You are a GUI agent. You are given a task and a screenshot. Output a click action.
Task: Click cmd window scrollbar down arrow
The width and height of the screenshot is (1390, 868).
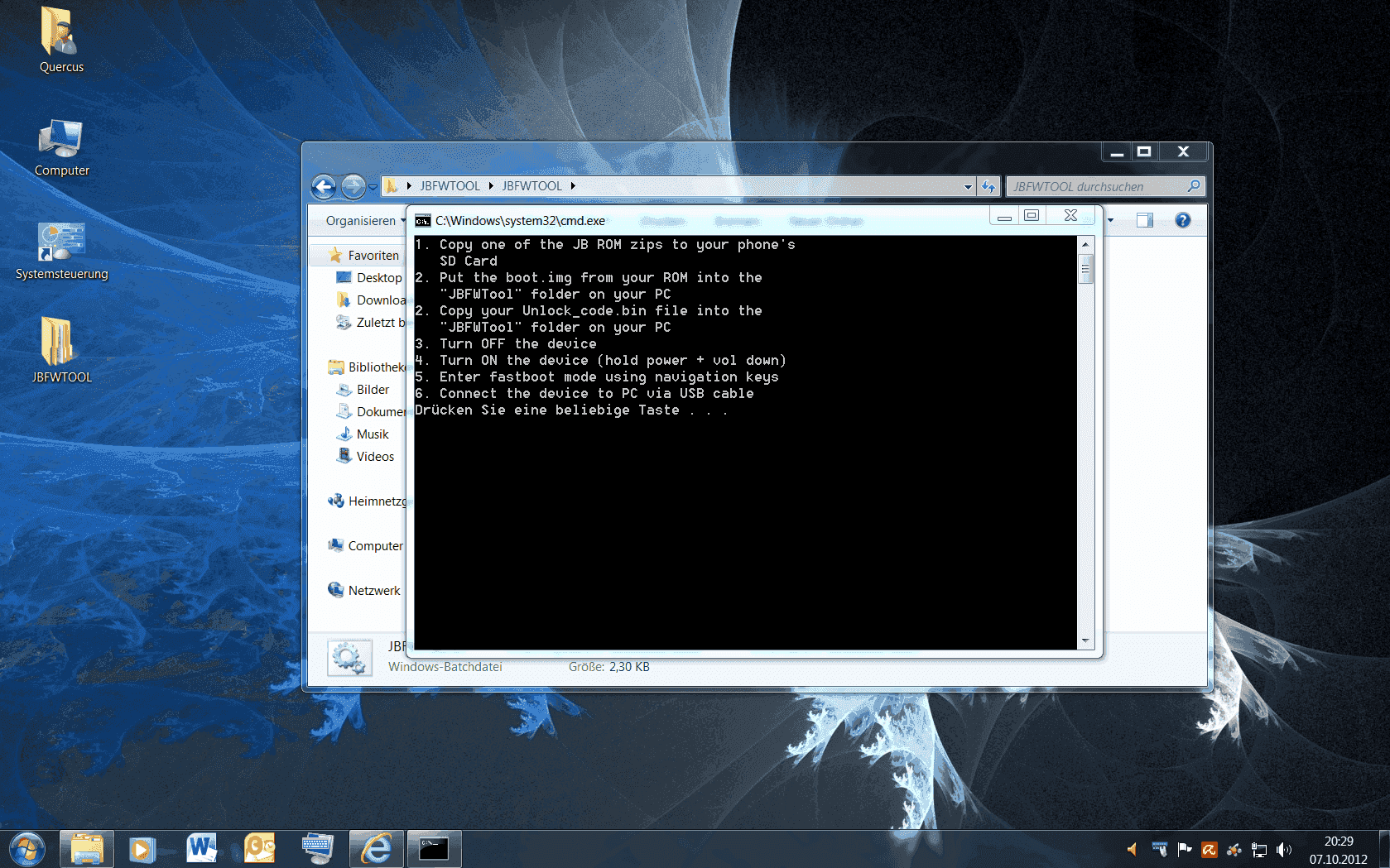[x=1085, y=641]
